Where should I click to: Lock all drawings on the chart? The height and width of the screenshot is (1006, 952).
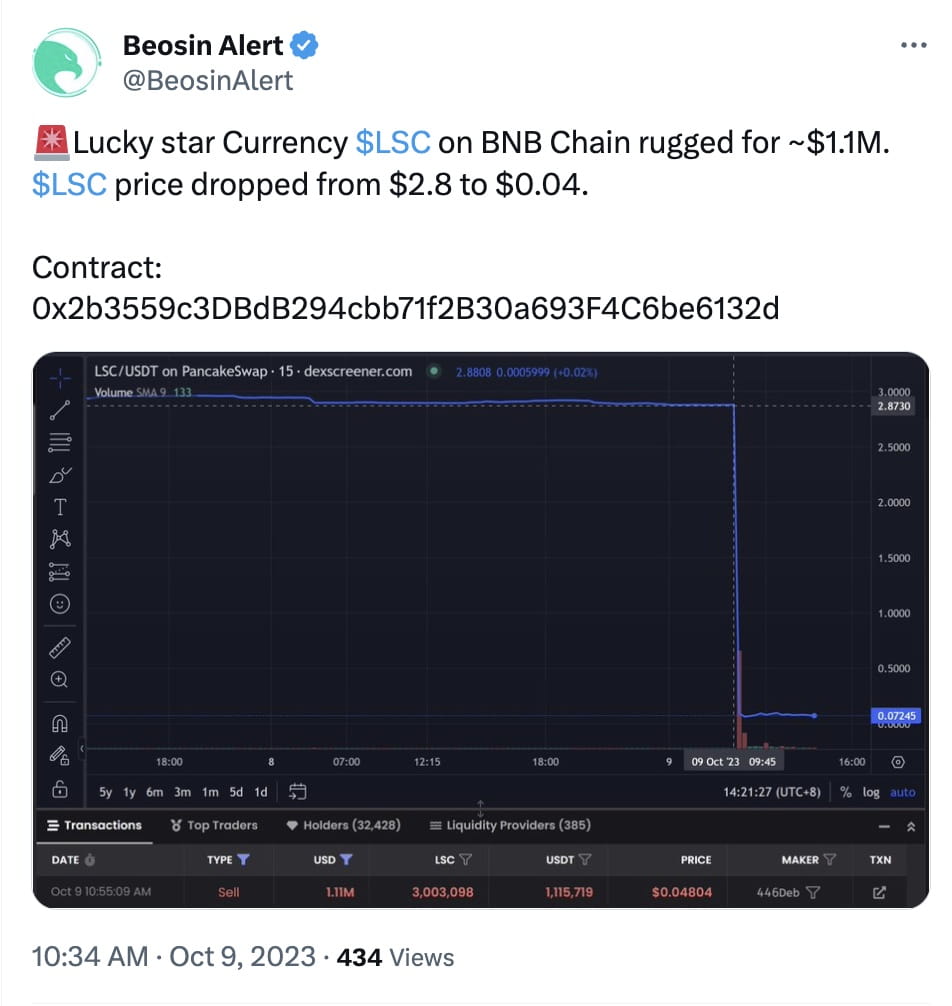60,790
